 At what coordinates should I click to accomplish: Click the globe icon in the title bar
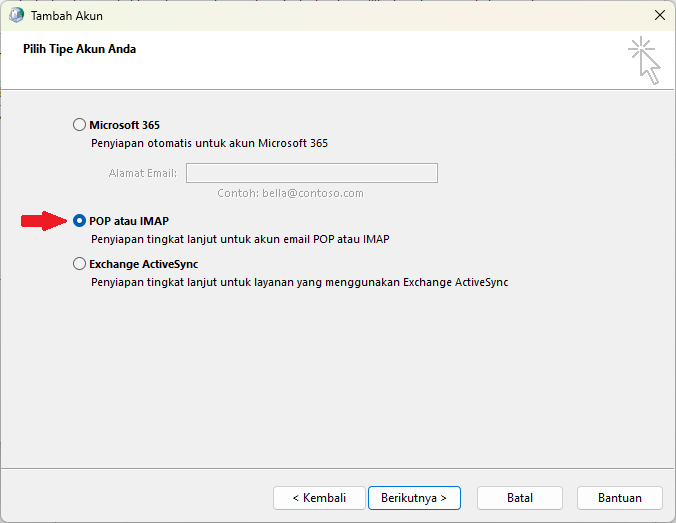pyautogui.click(x=16, y=16)
